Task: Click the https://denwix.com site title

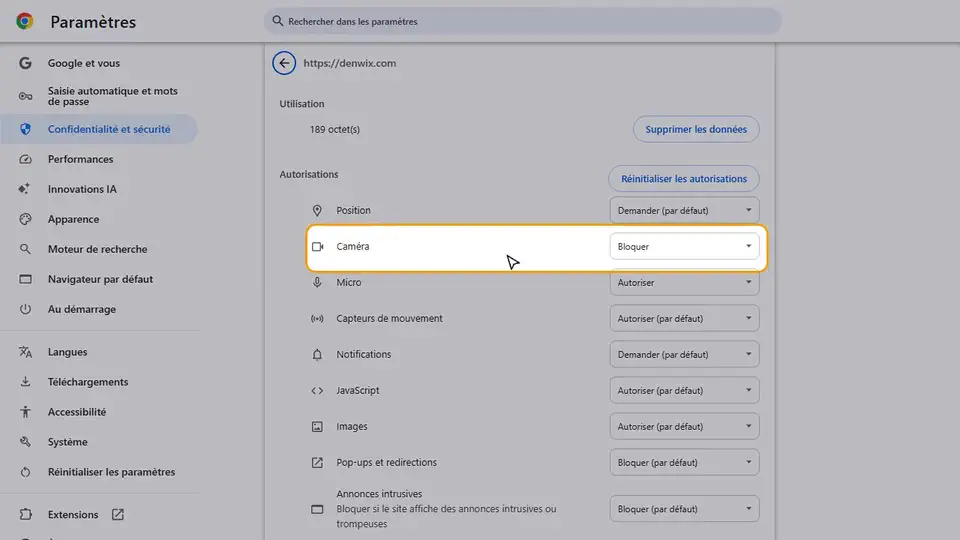Action: click(350, 63)
